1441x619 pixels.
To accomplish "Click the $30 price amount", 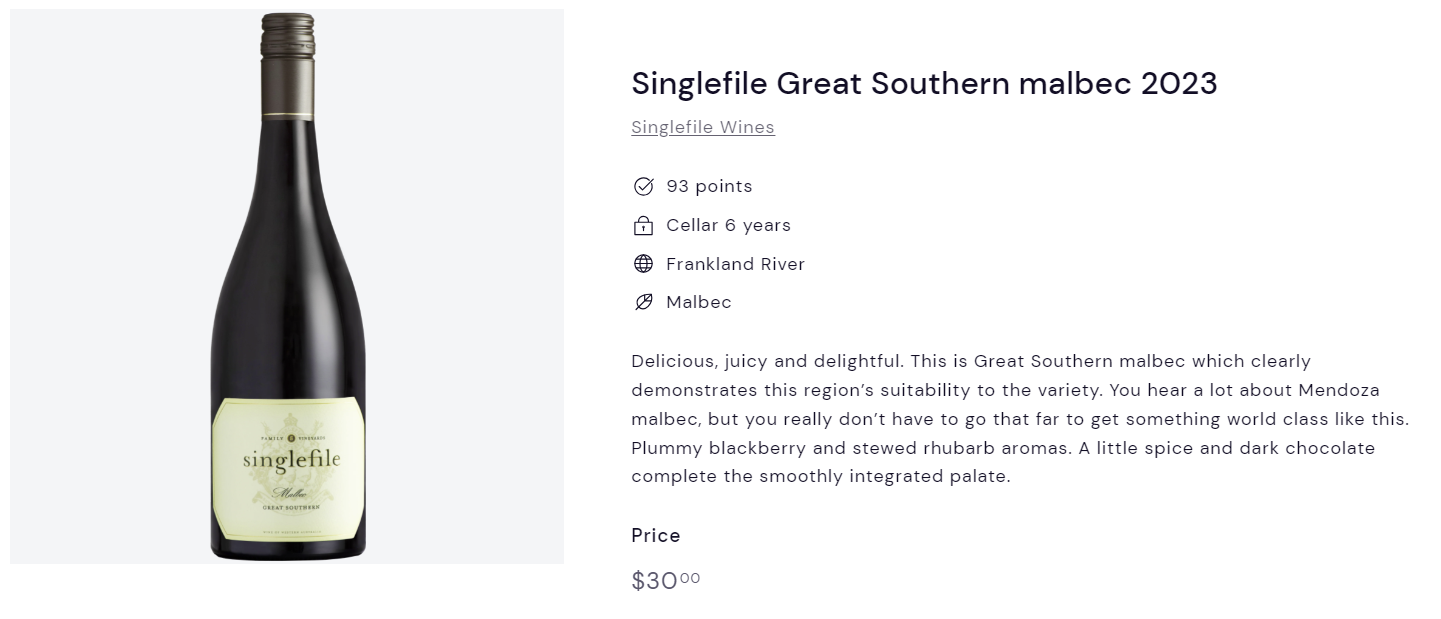I will (x=666, y=581).
